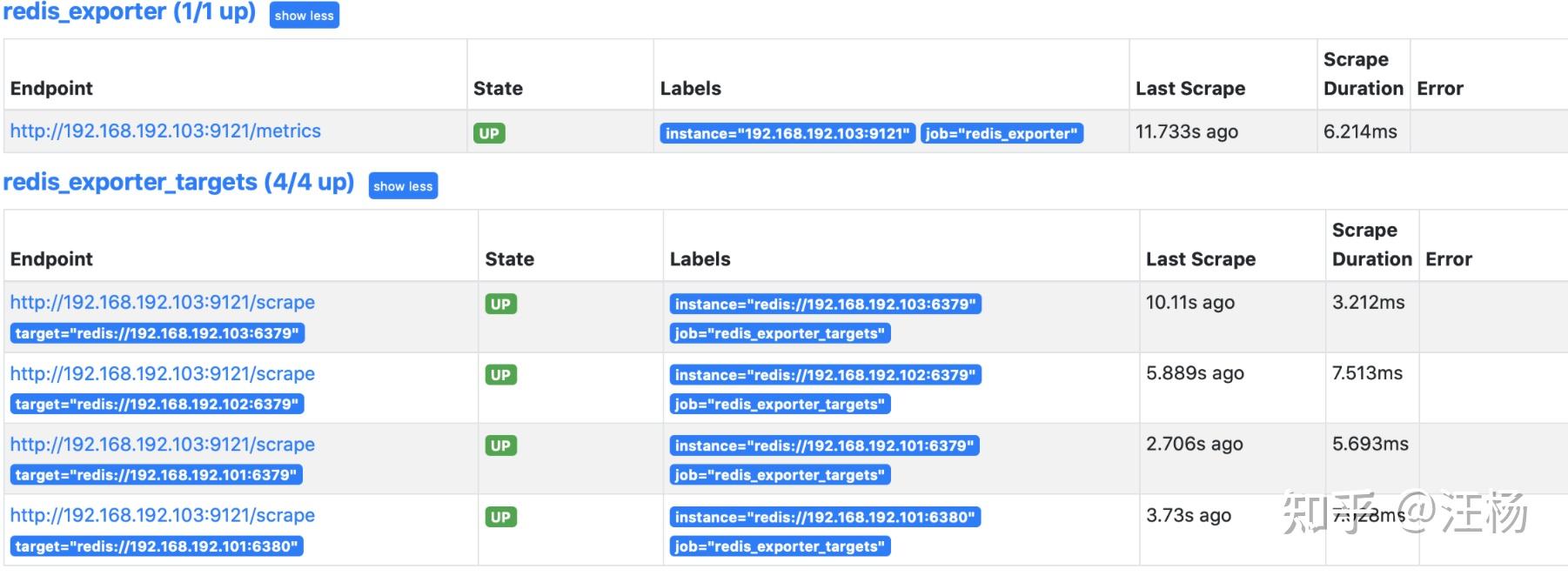Click target="redis://192.168.192.102:6379" badge

[x=157, y=405]
